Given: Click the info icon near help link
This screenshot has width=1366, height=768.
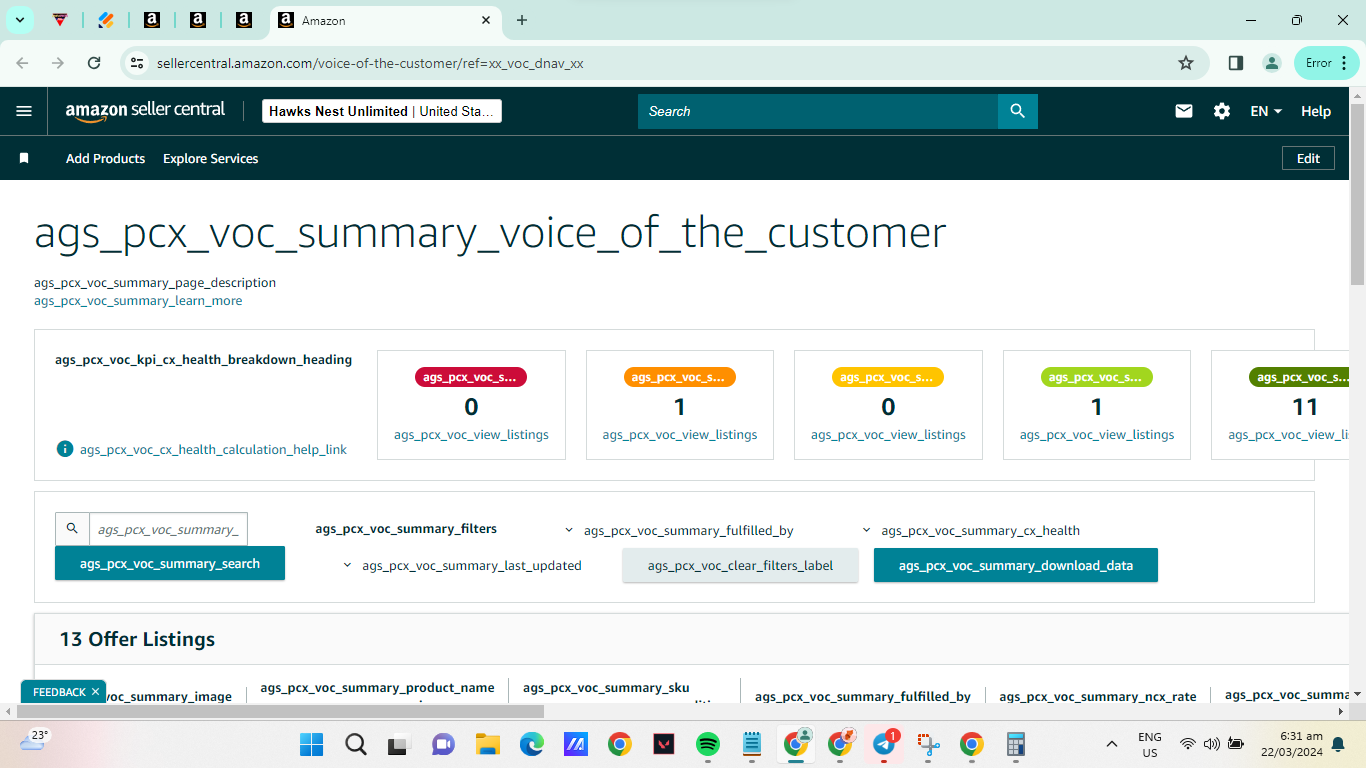Looking at the screenshot, I should [65, 449].
